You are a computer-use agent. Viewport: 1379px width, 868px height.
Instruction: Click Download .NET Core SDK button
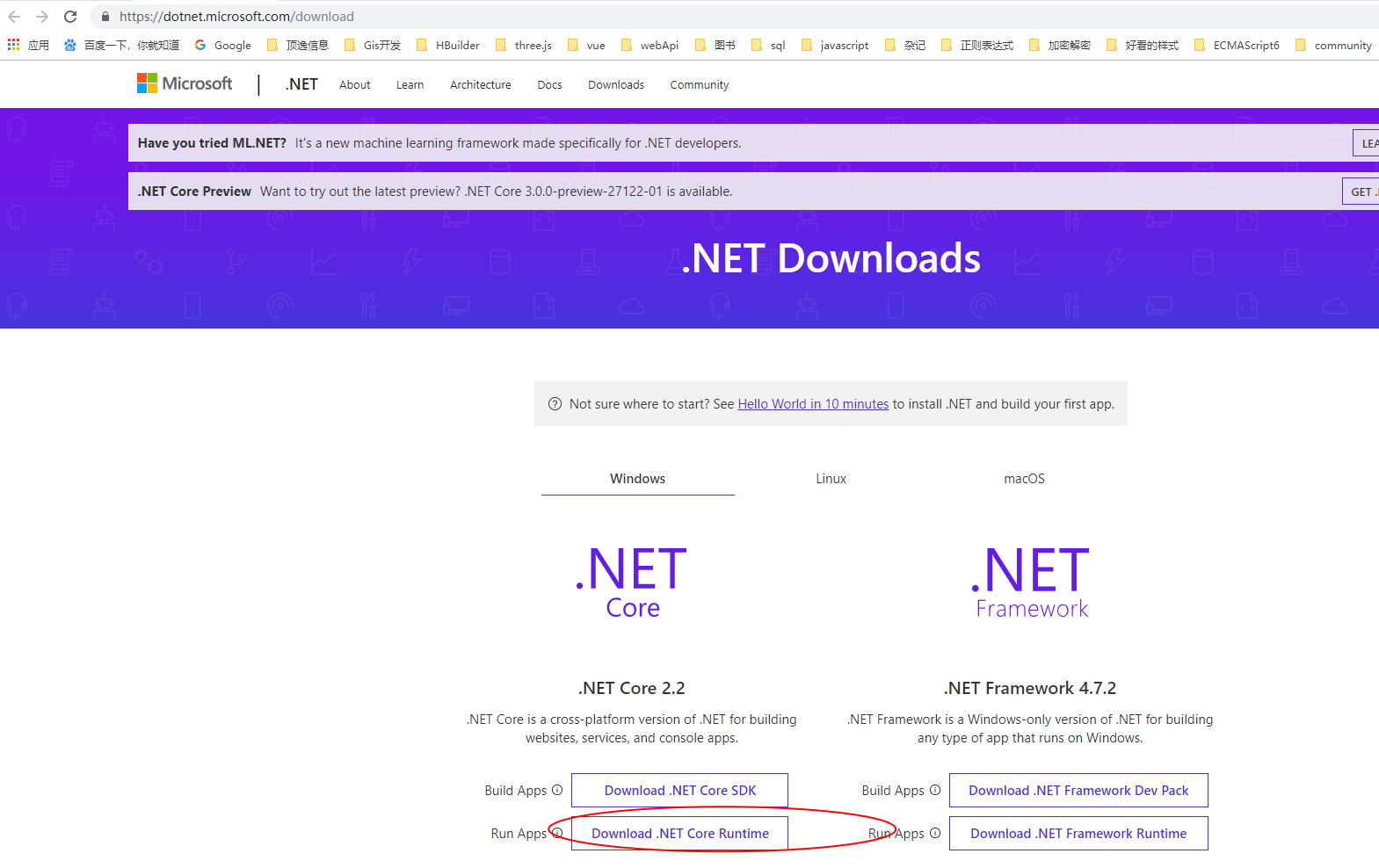pos(679,790)
